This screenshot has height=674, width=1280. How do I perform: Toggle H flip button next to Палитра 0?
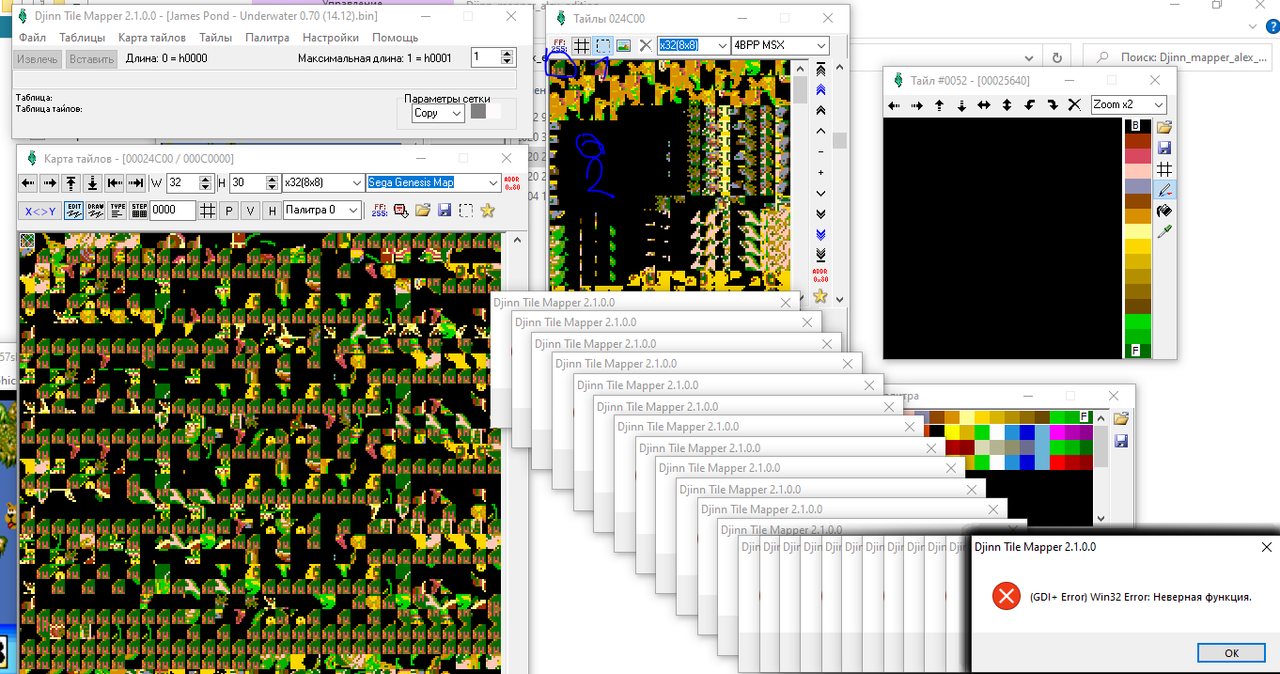point(272,210)
